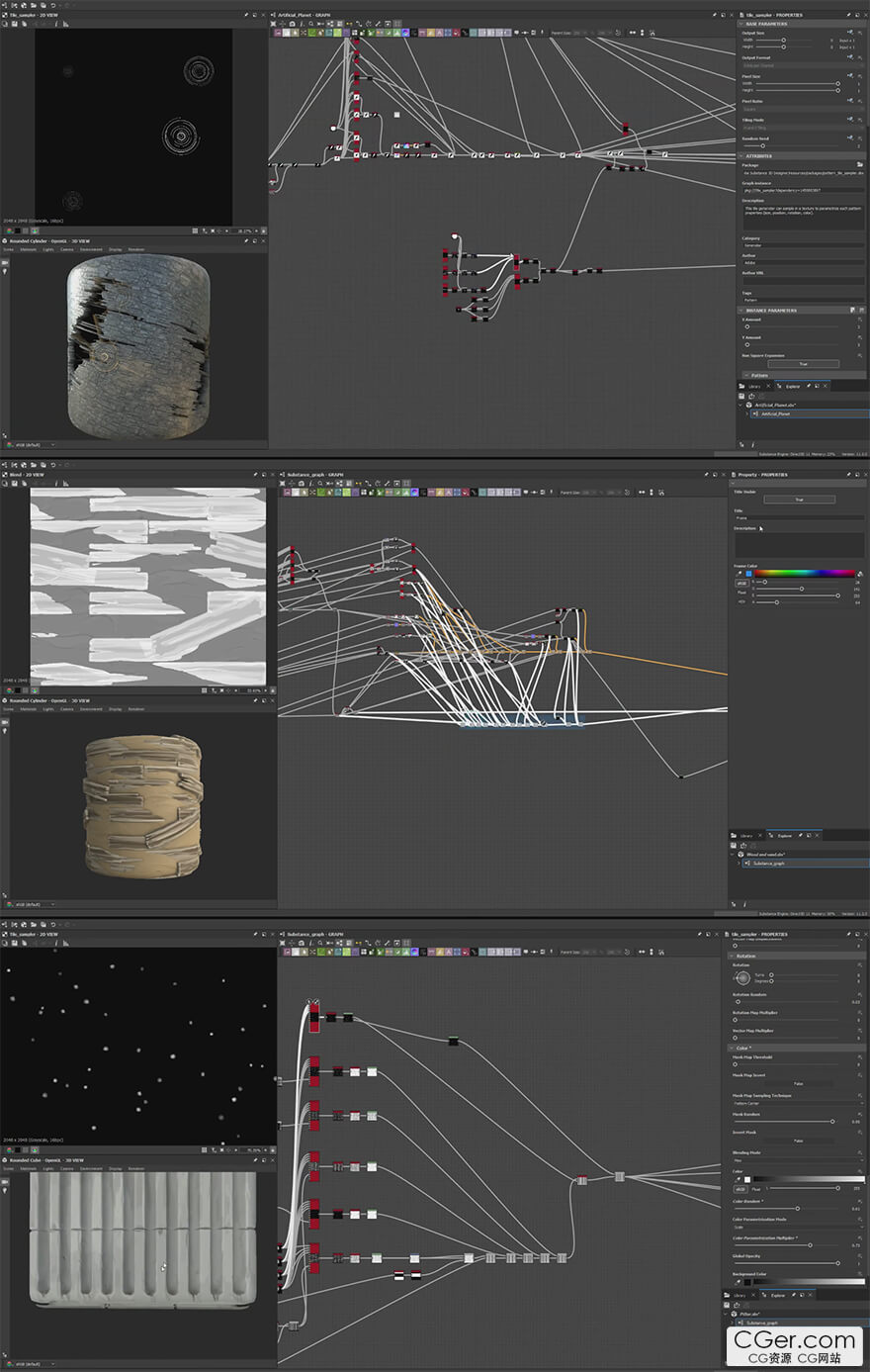Pick the eyedropper next to Frame Color
Image resolution: width=870 pixels, height=1372 pixels.
[x=739, y=574]
